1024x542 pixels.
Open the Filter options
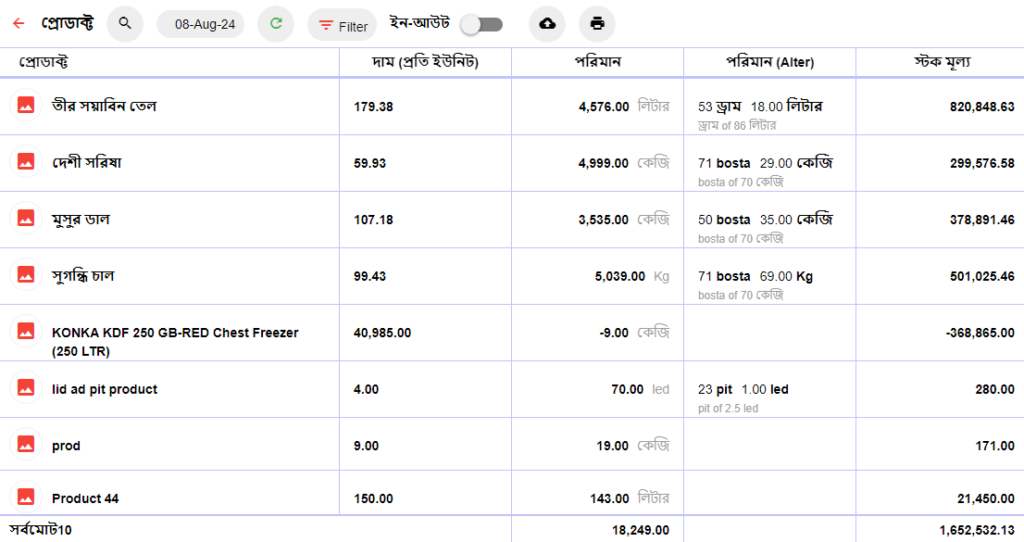tap(342, 25)
